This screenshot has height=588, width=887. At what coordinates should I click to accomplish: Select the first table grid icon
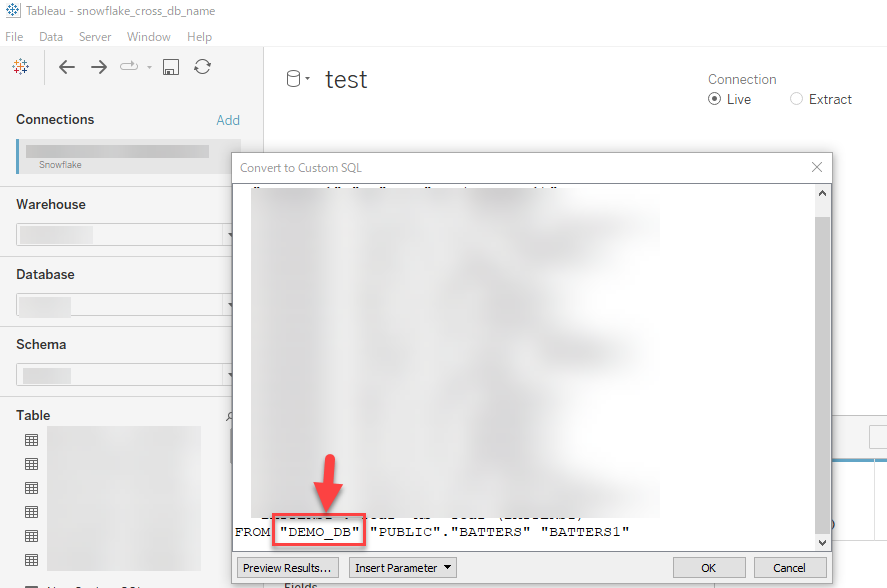(32, 440)
